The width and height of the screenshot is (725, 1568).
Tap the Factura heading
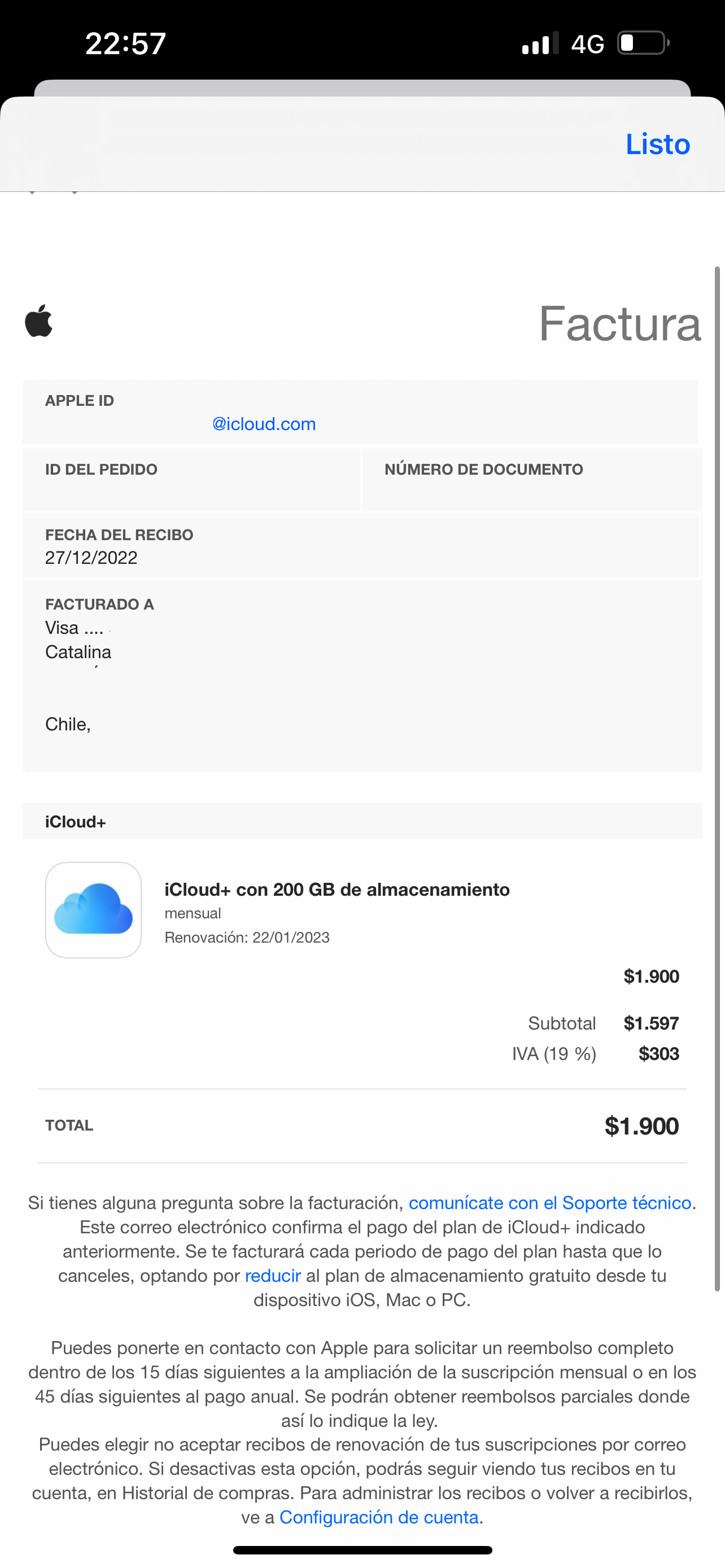click(619, 323)
